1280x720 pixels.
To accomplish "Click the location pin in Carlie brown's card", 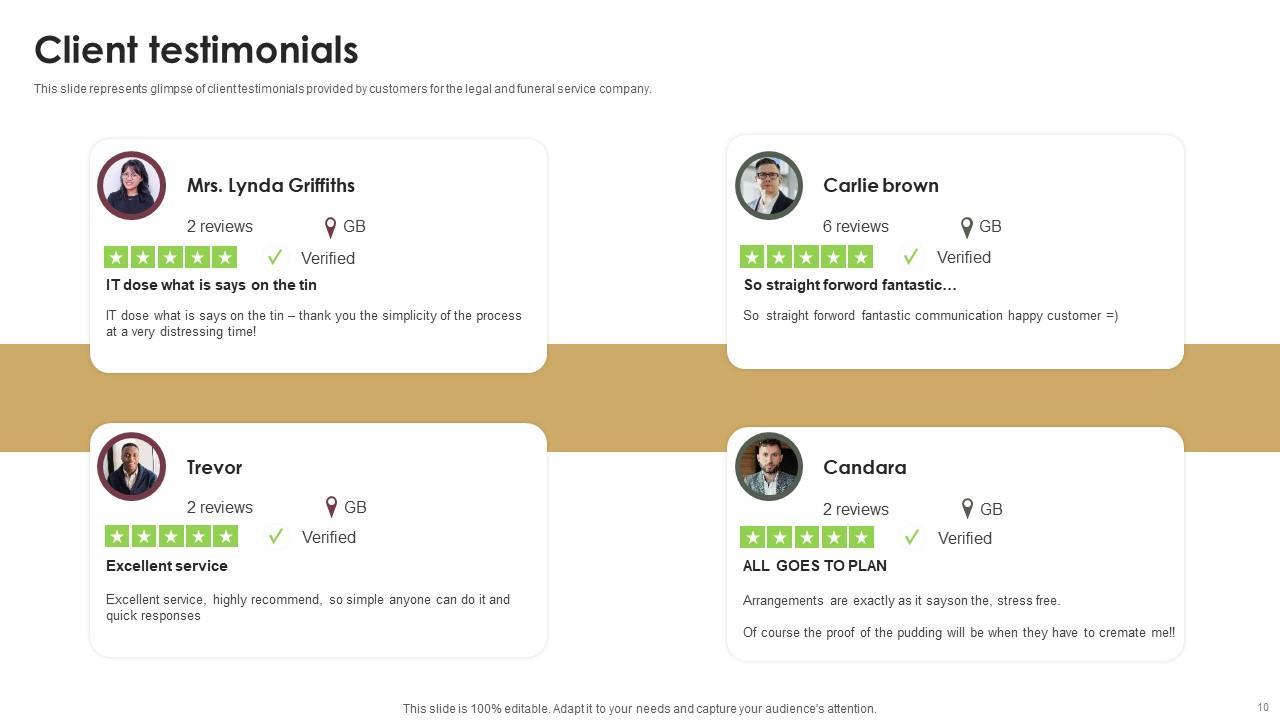I will (x=967, y=227).
